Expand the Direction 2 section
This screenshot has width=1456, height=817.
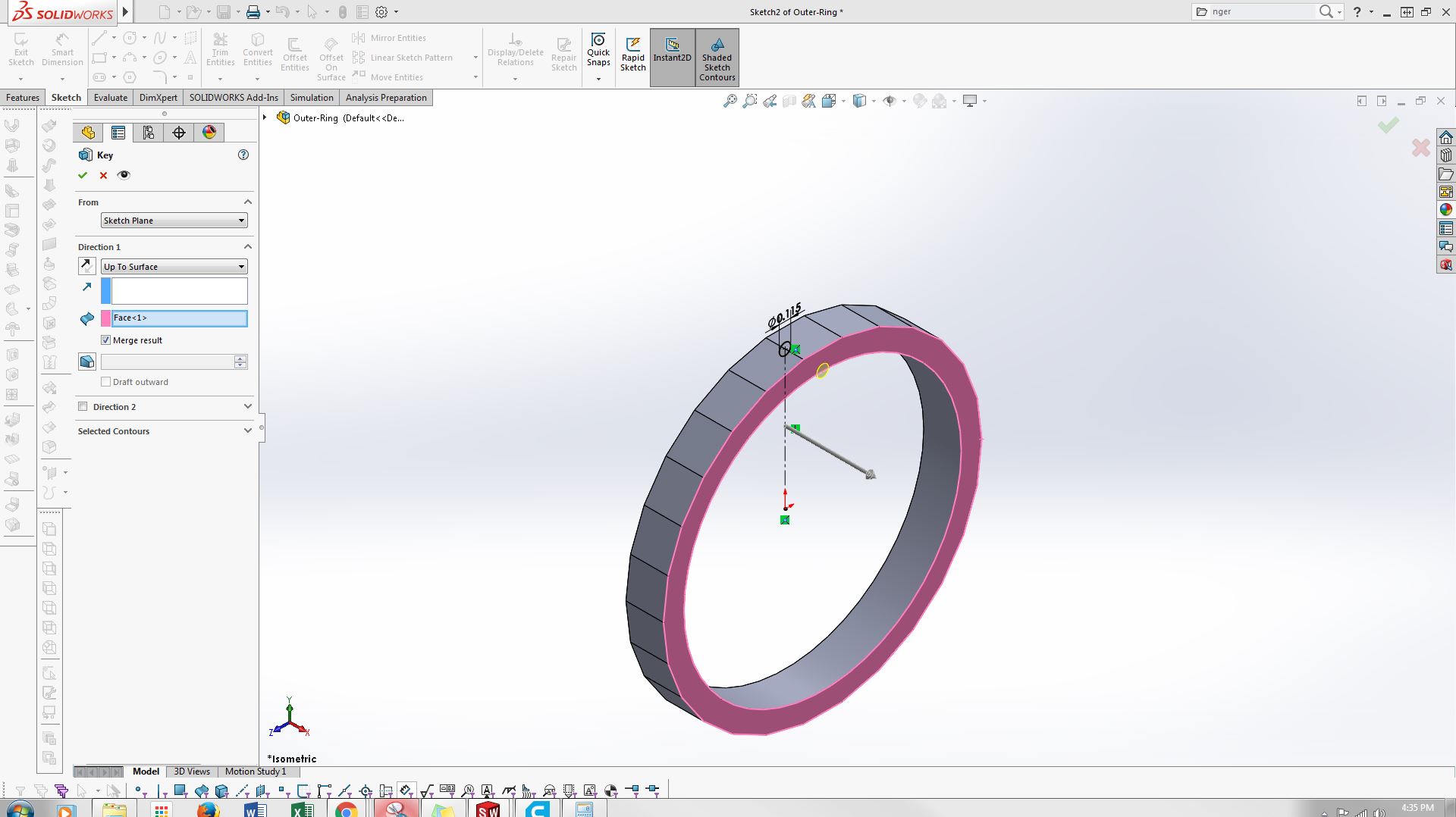(x=247, y=407)
